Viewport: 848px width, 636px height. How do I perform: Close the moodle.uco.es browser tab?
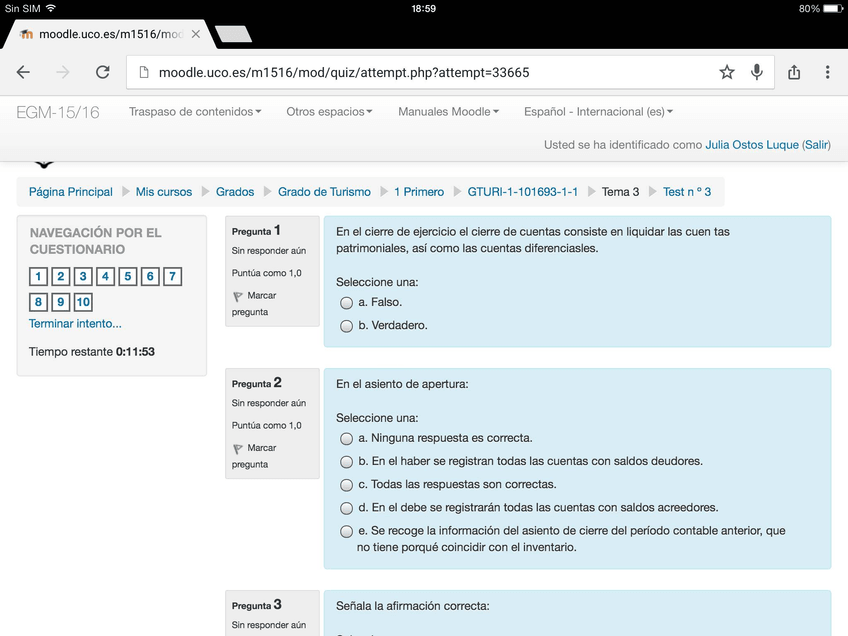tap(196, 34)
